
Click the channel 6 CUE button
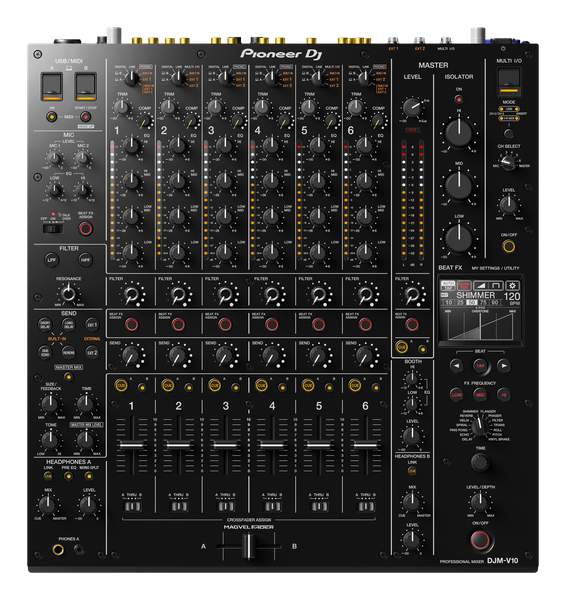(355, 385)
